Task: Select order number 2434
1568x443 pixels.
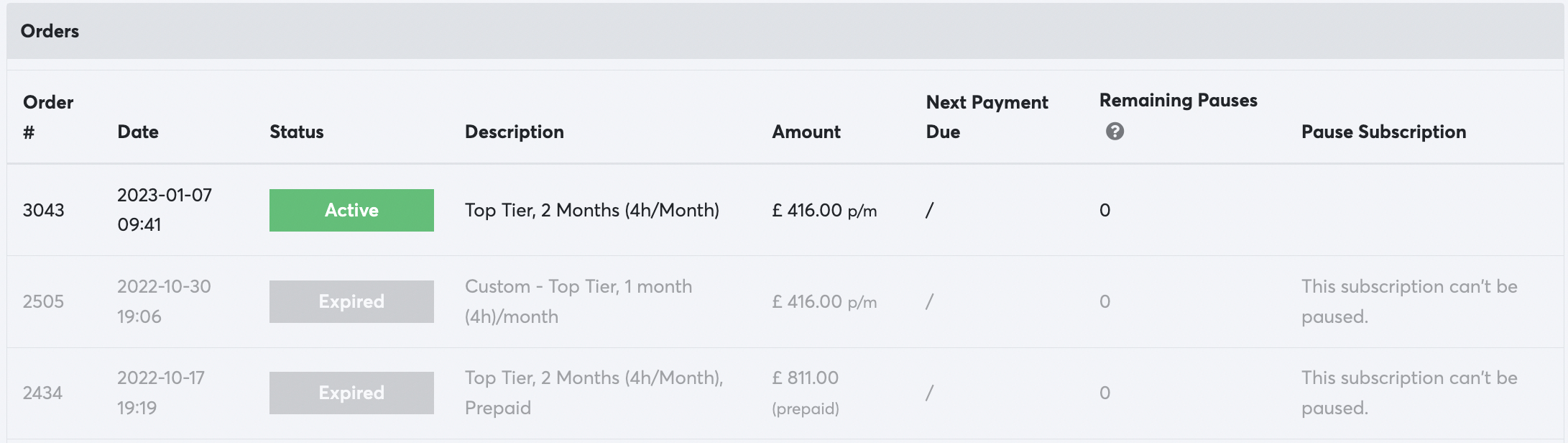Action: pos(42,393)
